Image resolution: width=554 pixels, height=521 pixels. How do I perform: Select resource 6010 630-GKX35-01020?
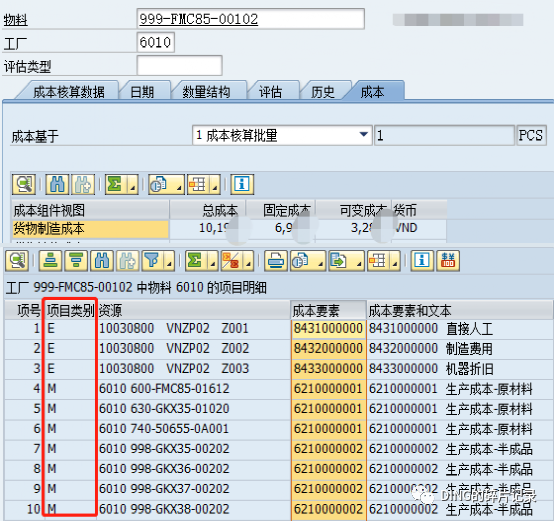point(193,409)
